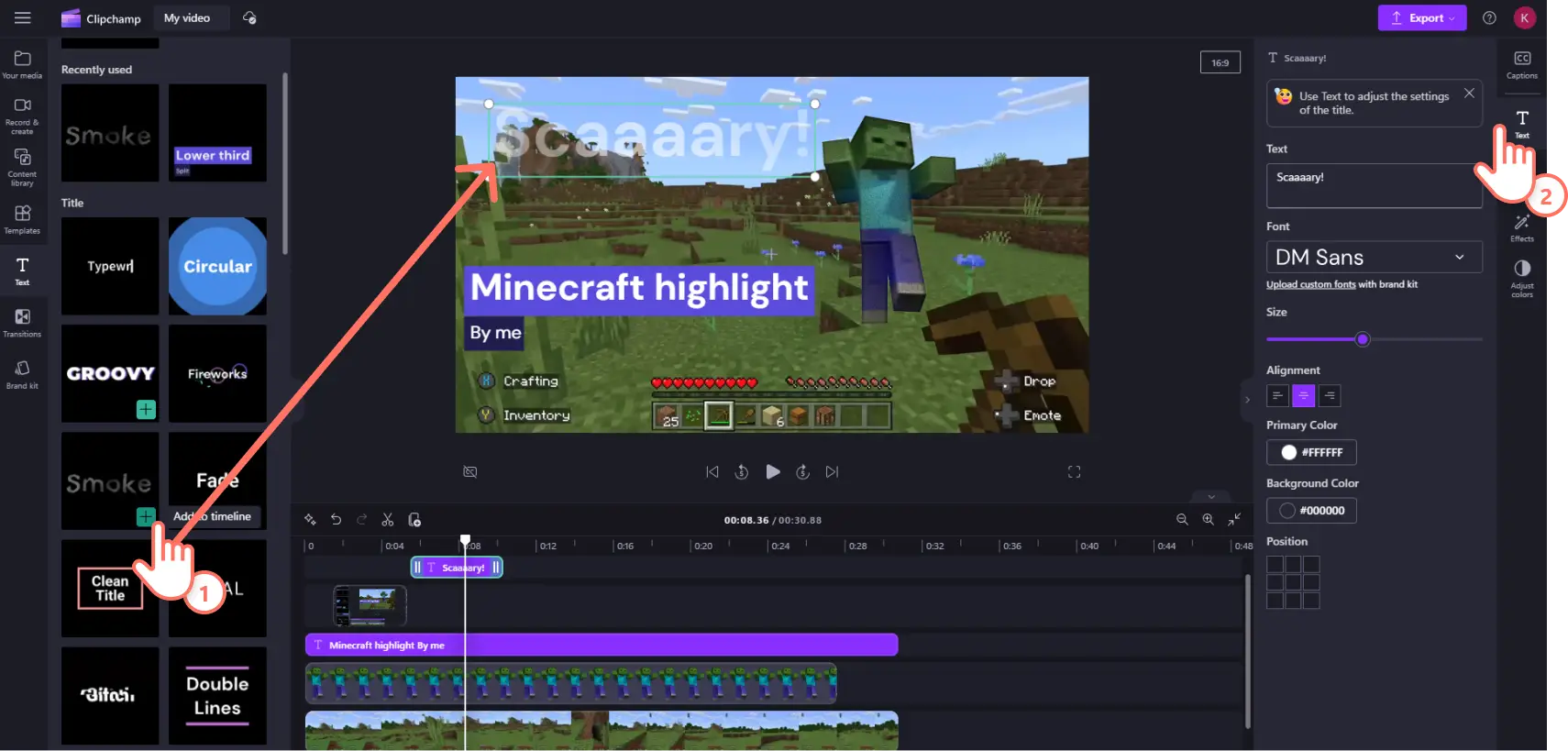Collapse the property panel with the chevron
Viewport: 1568px width, 751px height.
[1246, 400]
